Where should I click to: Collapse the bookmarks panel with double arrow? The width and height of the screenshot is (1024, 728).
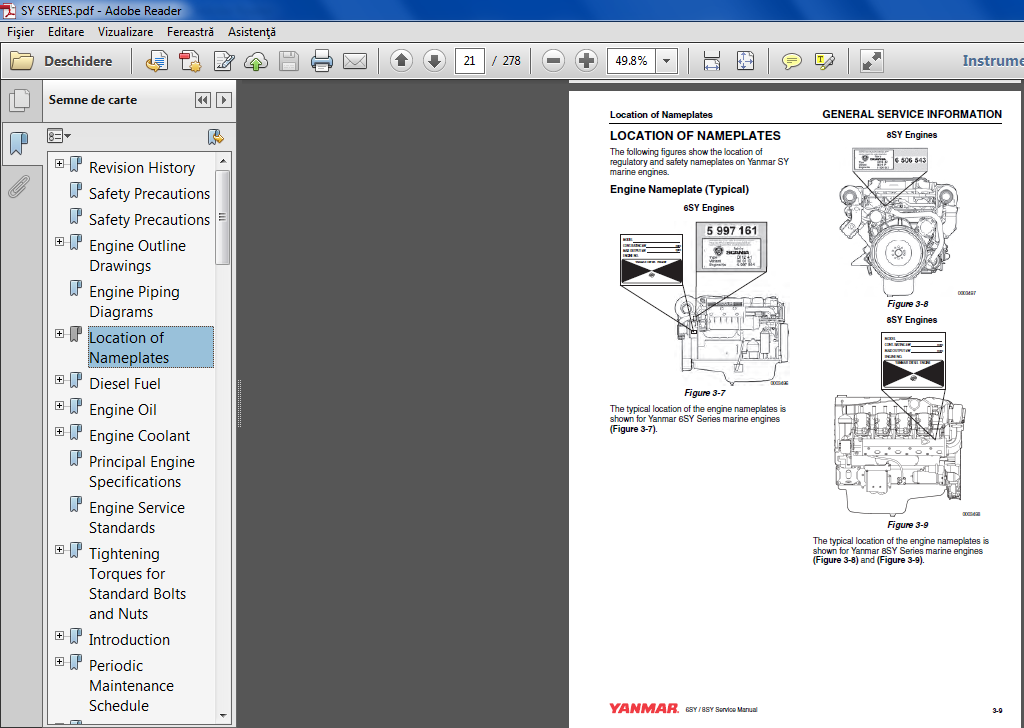click(203, 100)
